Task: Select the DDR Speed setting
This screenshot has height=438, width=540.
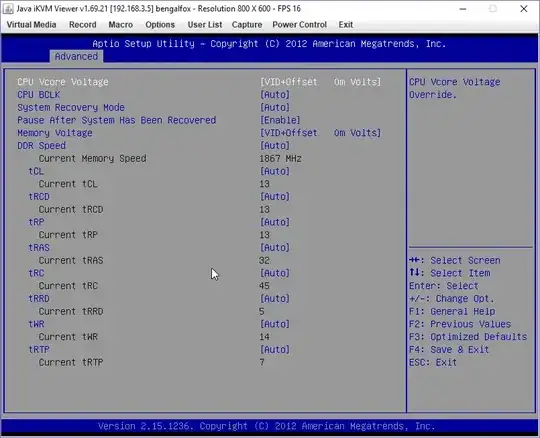Action: (x=41, y=146)
